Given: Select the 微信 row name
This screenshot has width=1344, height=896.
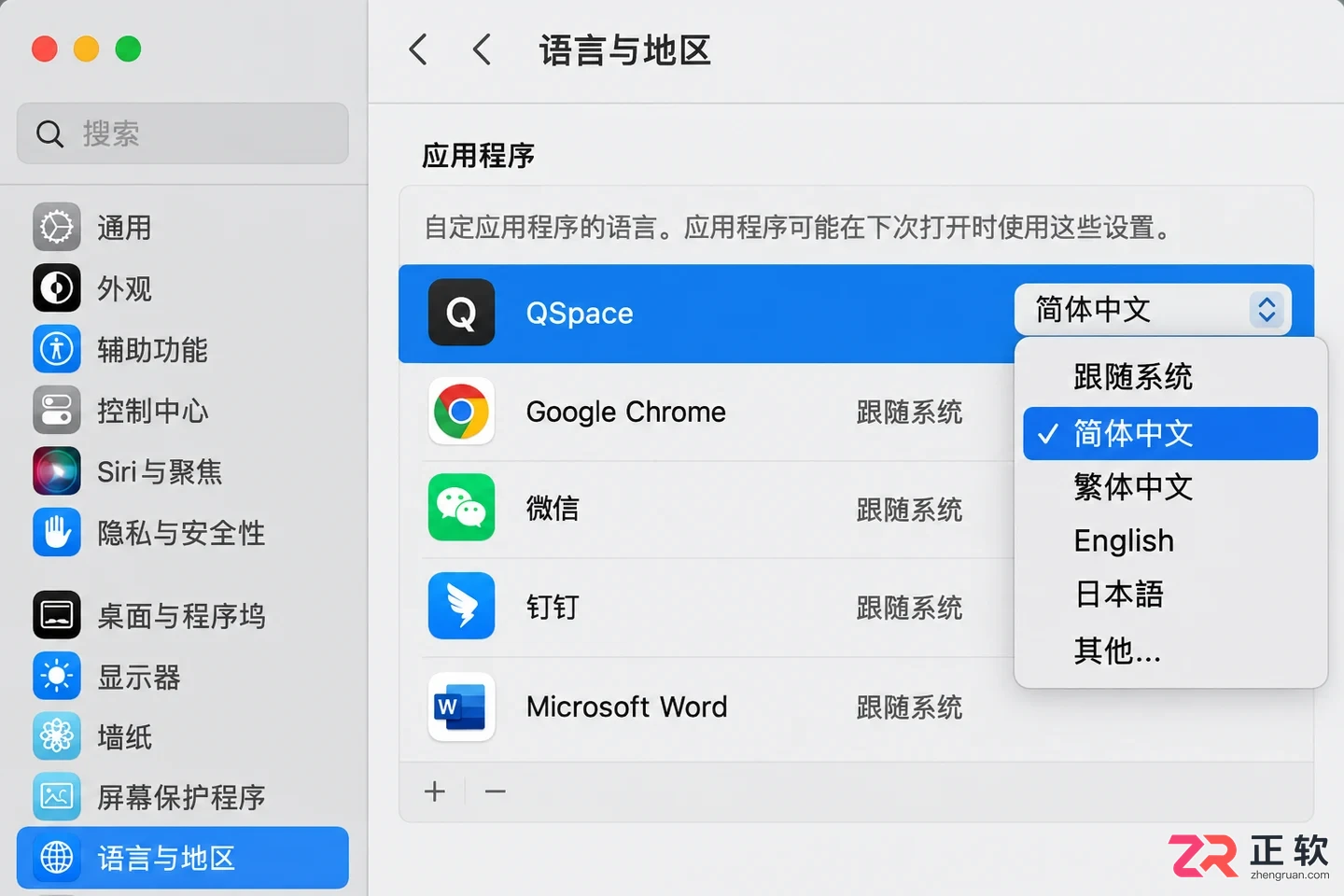Looking at the screenshot, I should tap(553, 509).
